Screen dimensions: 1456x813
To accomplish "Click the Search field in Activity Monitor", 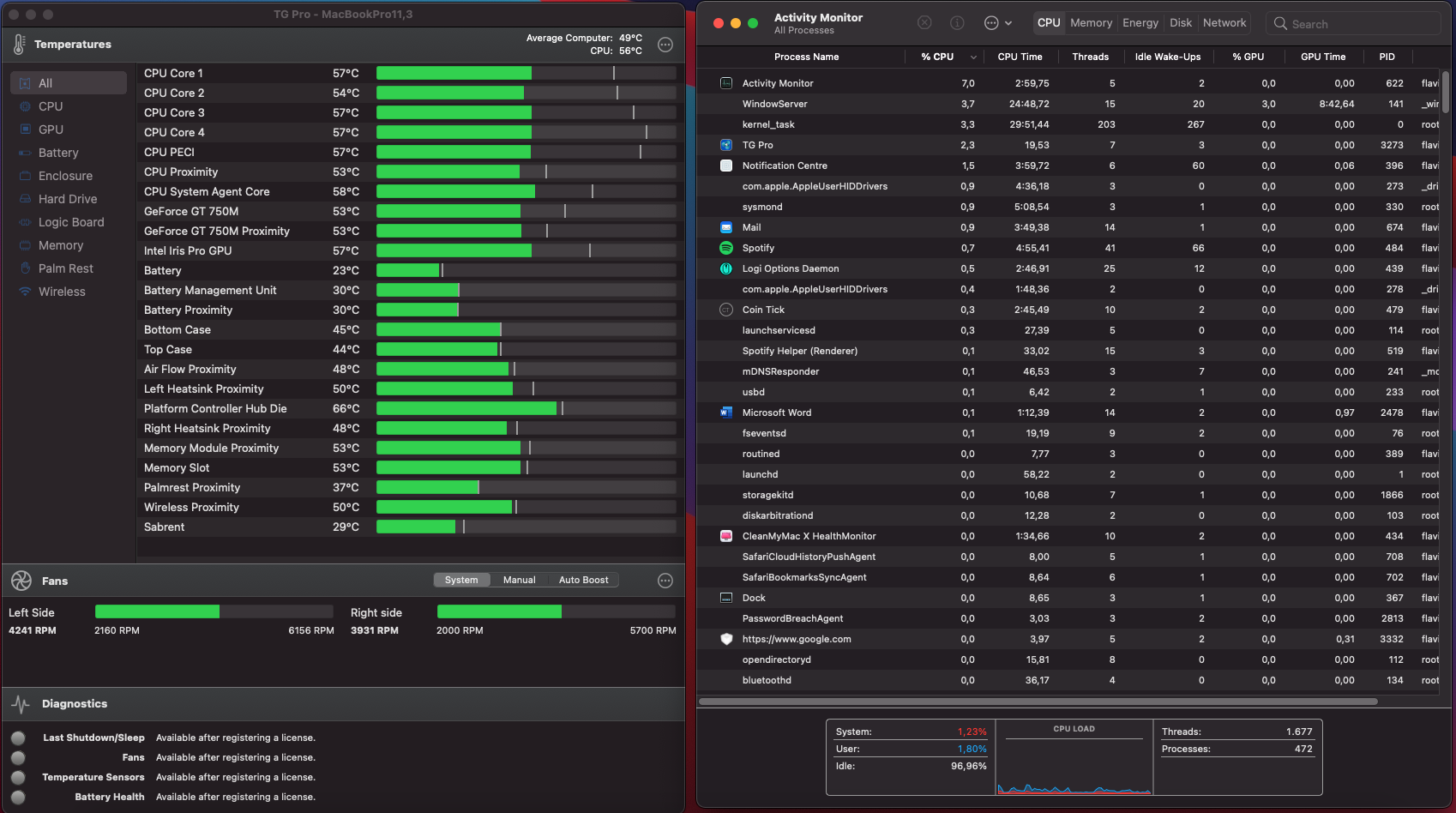I will click(x=1353, y=23).
